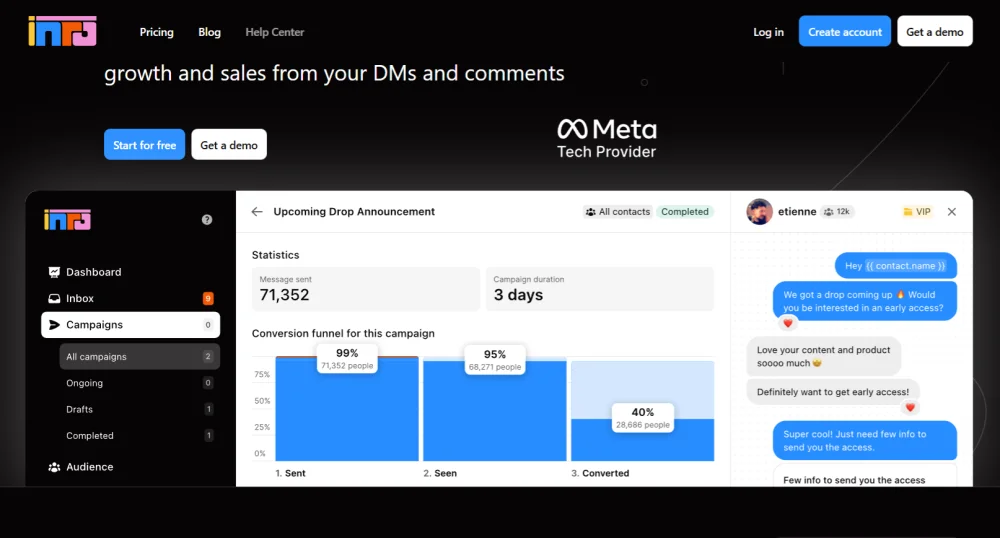The height and width of the screenshot is (538, 1000).
Task: Click the help question mark icon
Action: point(207,220)
